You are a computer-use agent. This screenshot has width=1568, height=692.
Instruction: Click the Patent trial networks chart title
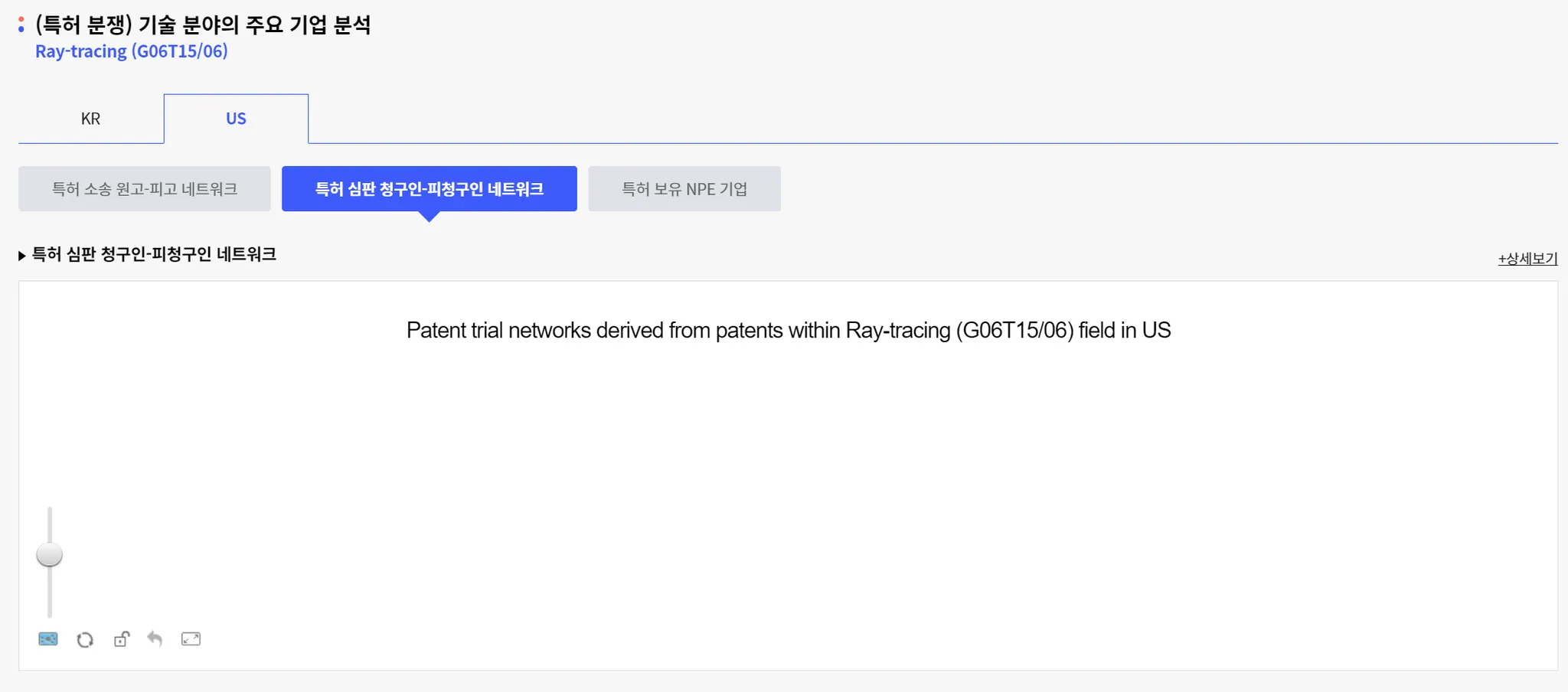coord(789,331)
